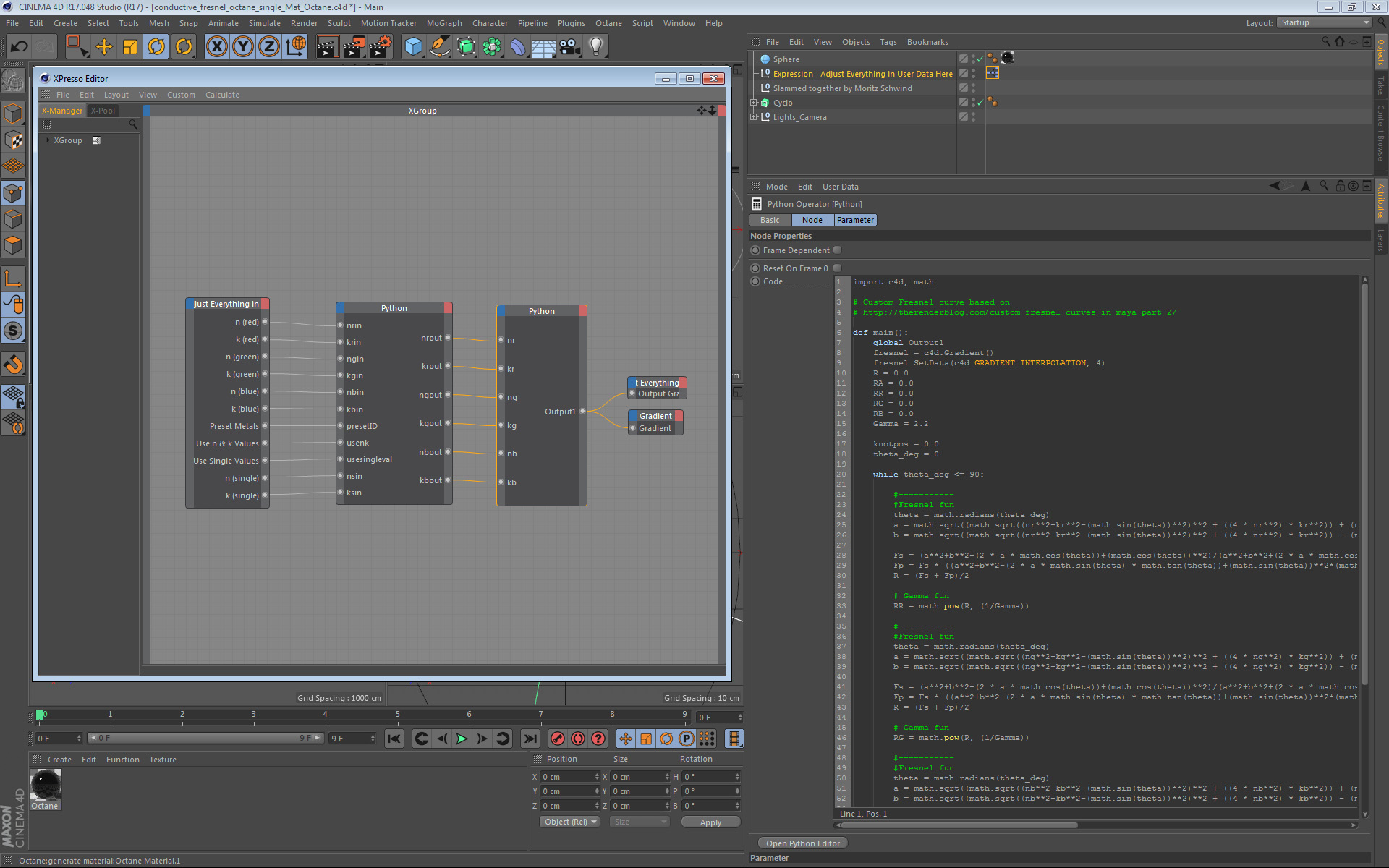Enable the Reset On Frame 0 checkbox
The width and height of the screenshot is (1389, 868).
[837, 268]
